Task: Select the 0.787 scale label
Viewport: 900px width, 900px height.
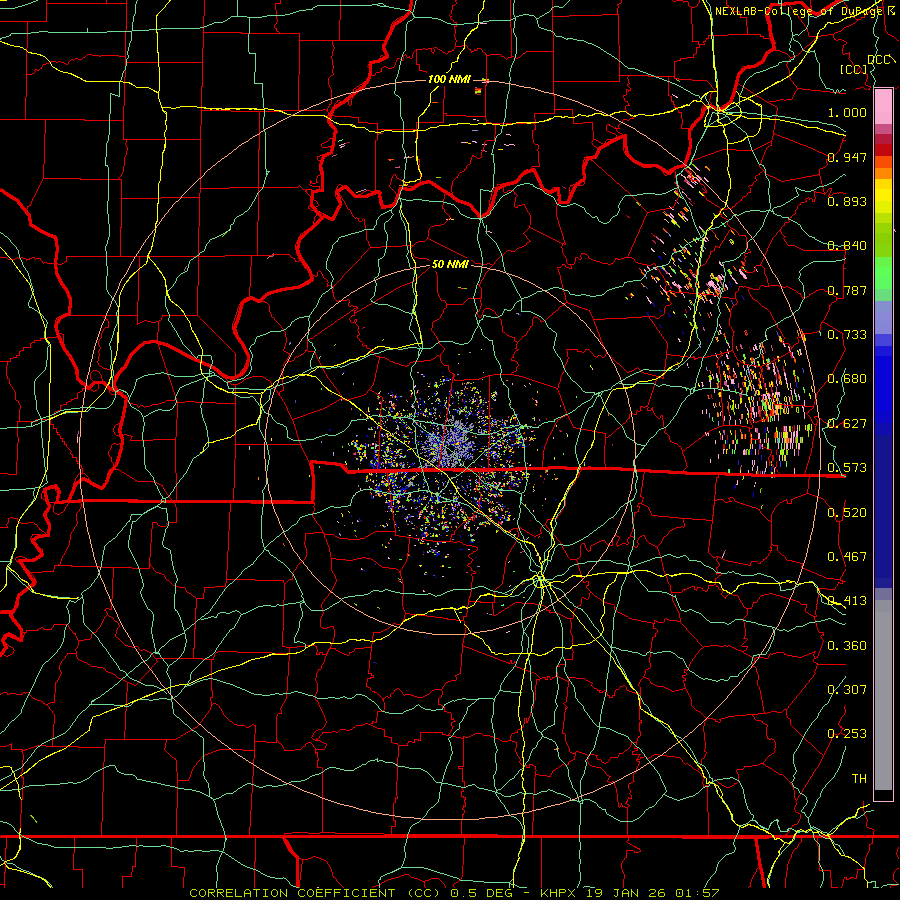Action: tap(847, 290)
